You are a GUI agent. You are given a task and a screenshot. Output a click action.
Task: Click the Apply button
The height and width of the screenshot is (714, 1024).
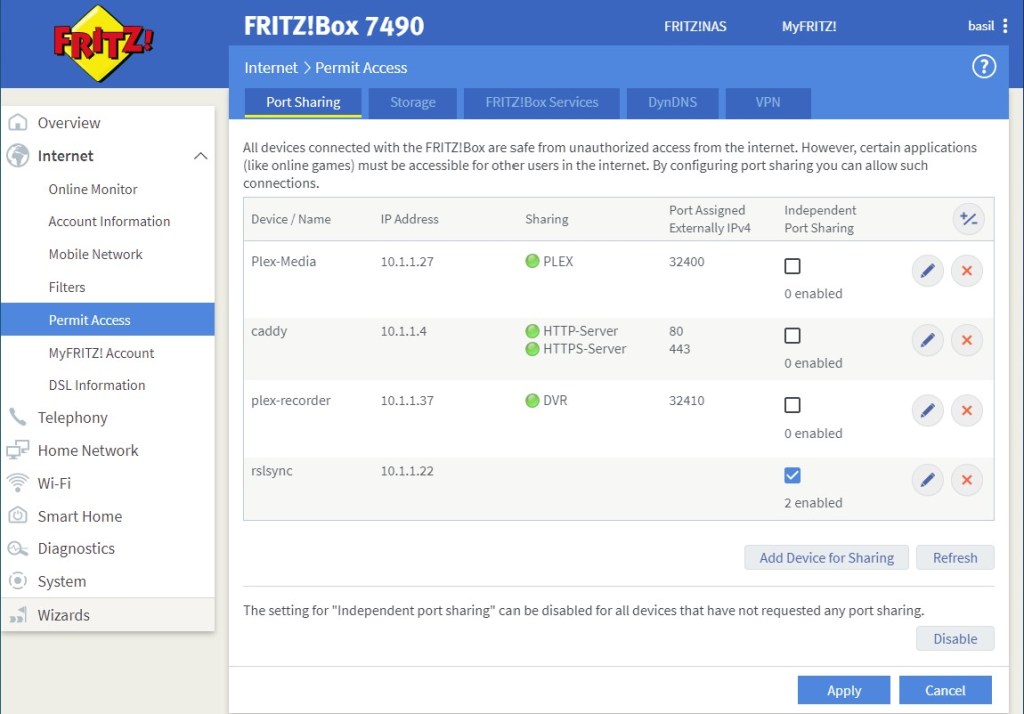[x=844, y=690]
